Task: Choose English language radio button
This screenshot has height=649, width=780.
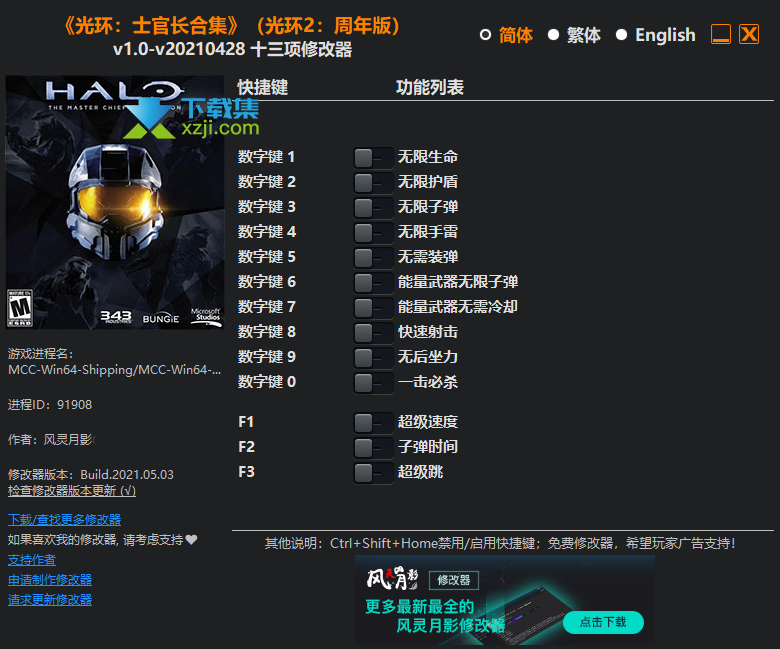Action: coord(621,35)
